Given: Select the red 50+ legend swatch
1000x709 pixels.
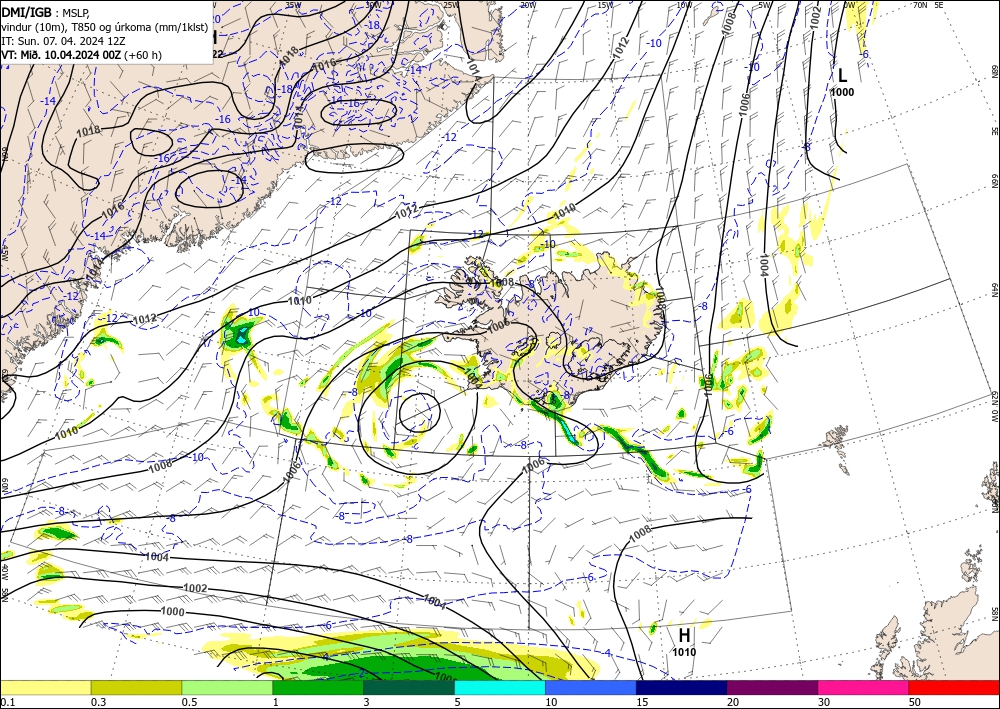Looking at the screenshot, I should click(x=954, y=687).
